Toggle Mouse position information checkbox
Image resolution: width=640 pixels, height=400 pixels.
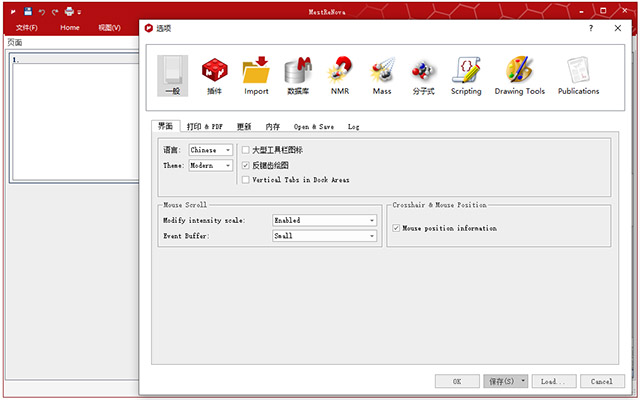(x=396, y=228)
